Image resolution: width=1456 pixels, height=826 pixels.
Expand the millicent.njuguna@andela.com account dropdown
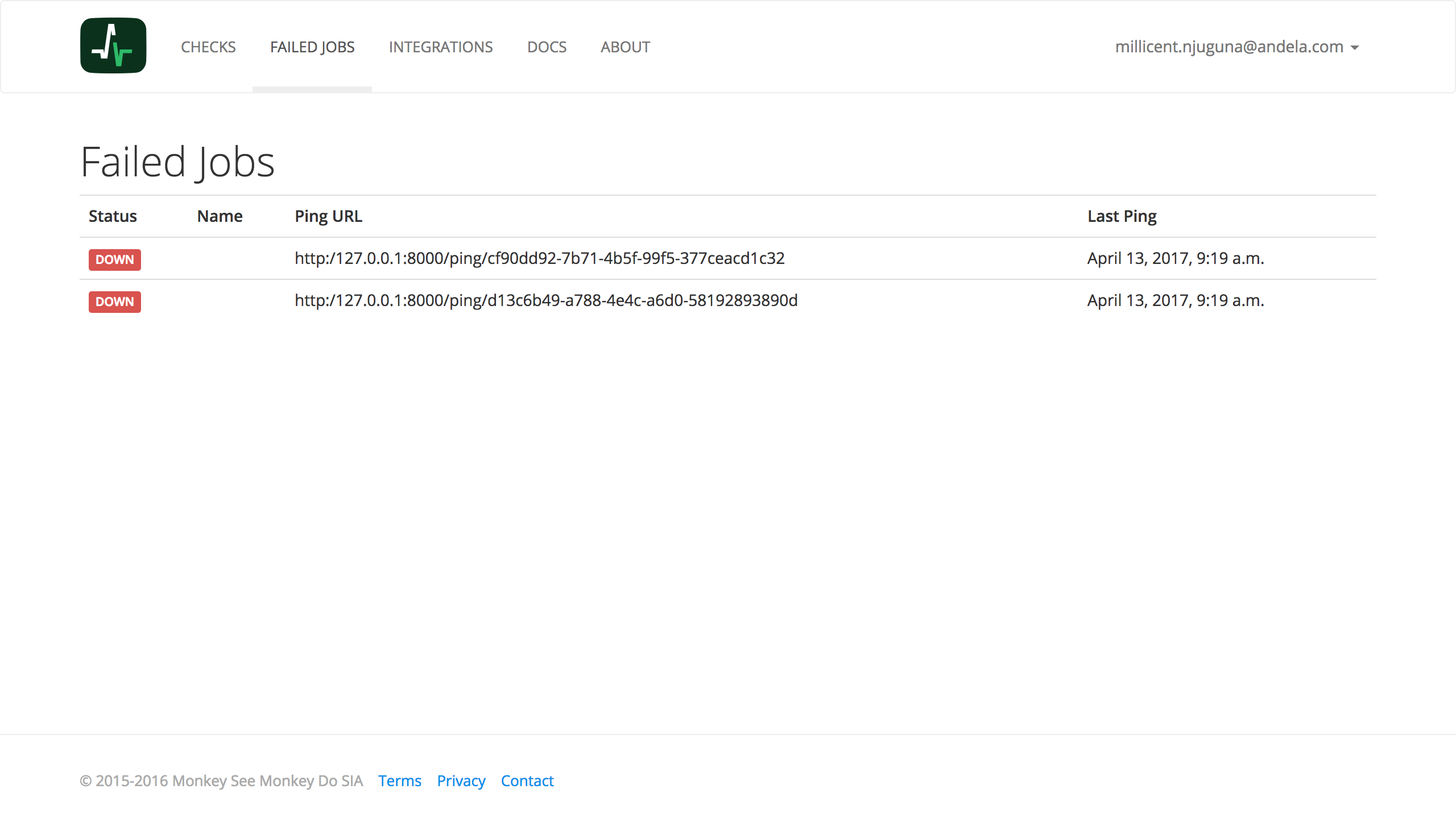pyautogui.click(x=1237, y=47)
